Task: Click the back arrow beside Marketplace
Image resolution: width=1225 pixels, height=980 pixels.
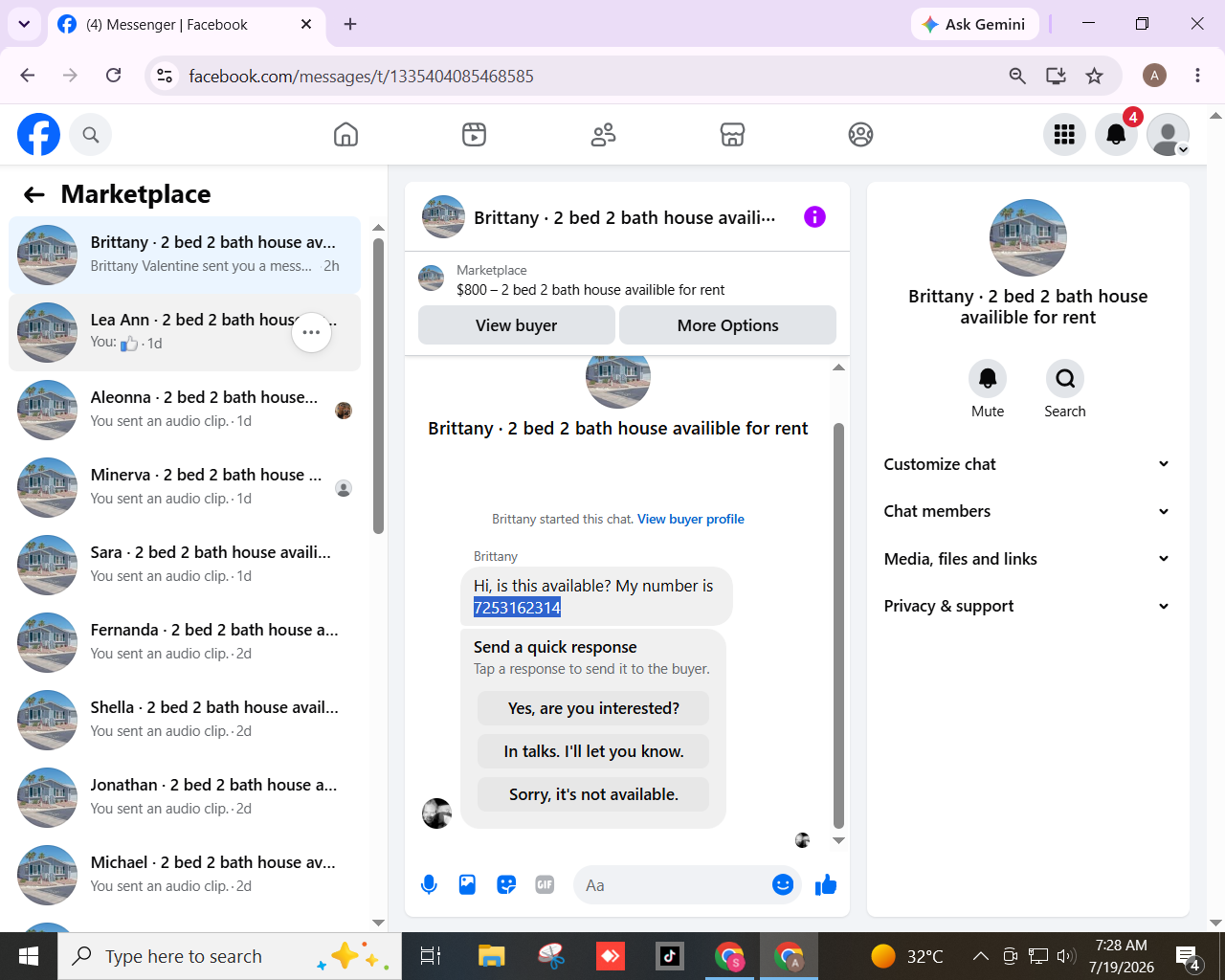Action: pos(34,194)
